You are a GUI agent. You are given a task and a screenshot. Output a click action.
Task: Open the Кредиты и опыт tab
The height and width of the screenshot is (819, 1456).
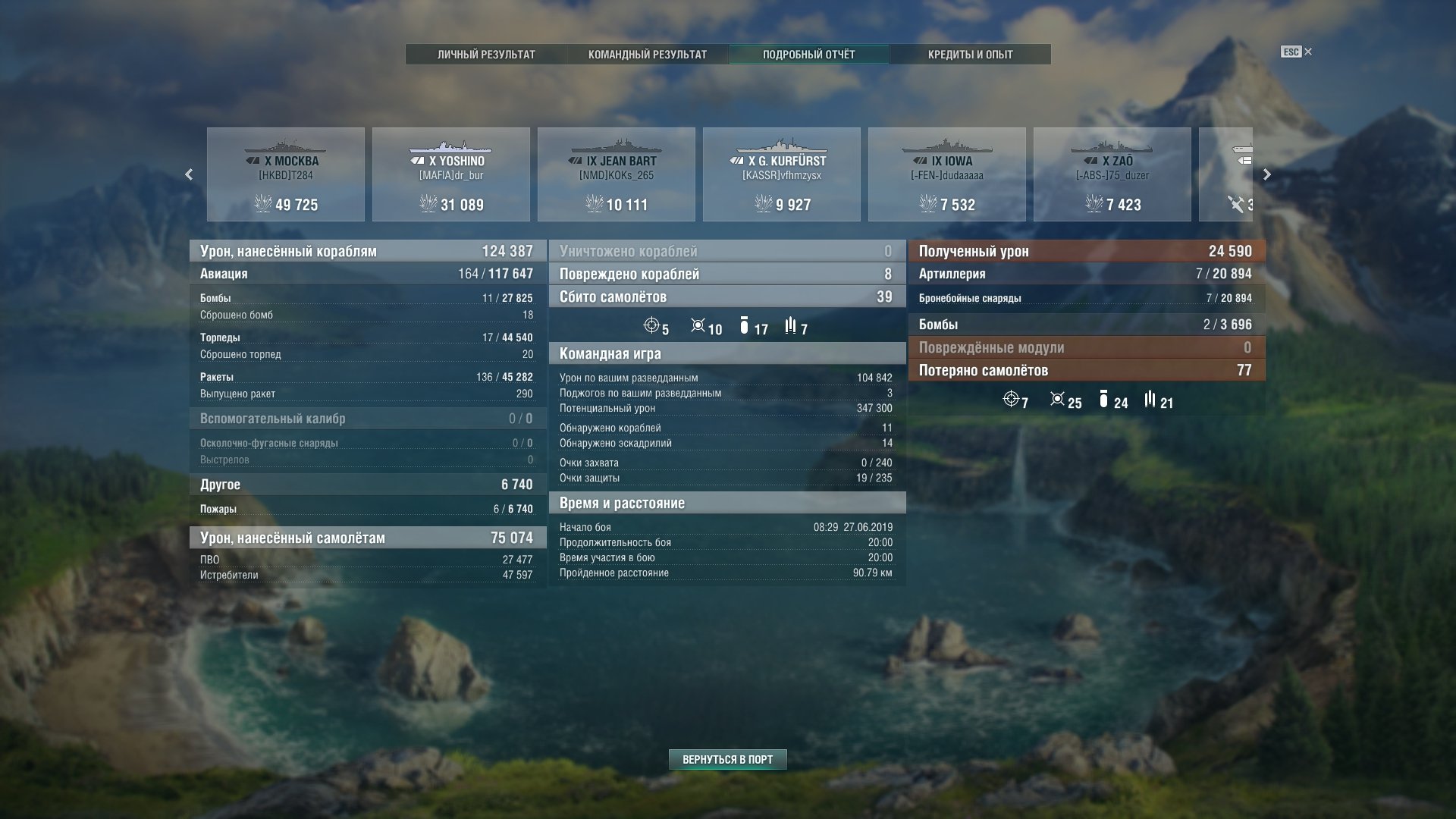click(x=971, y=55)
